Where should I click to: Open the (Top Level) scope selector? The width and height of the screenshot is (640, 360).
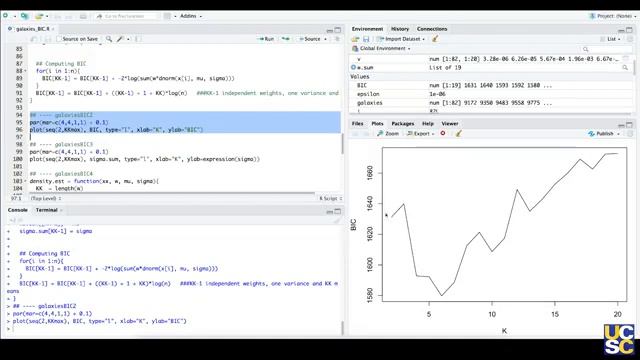(x=45, y=198)
